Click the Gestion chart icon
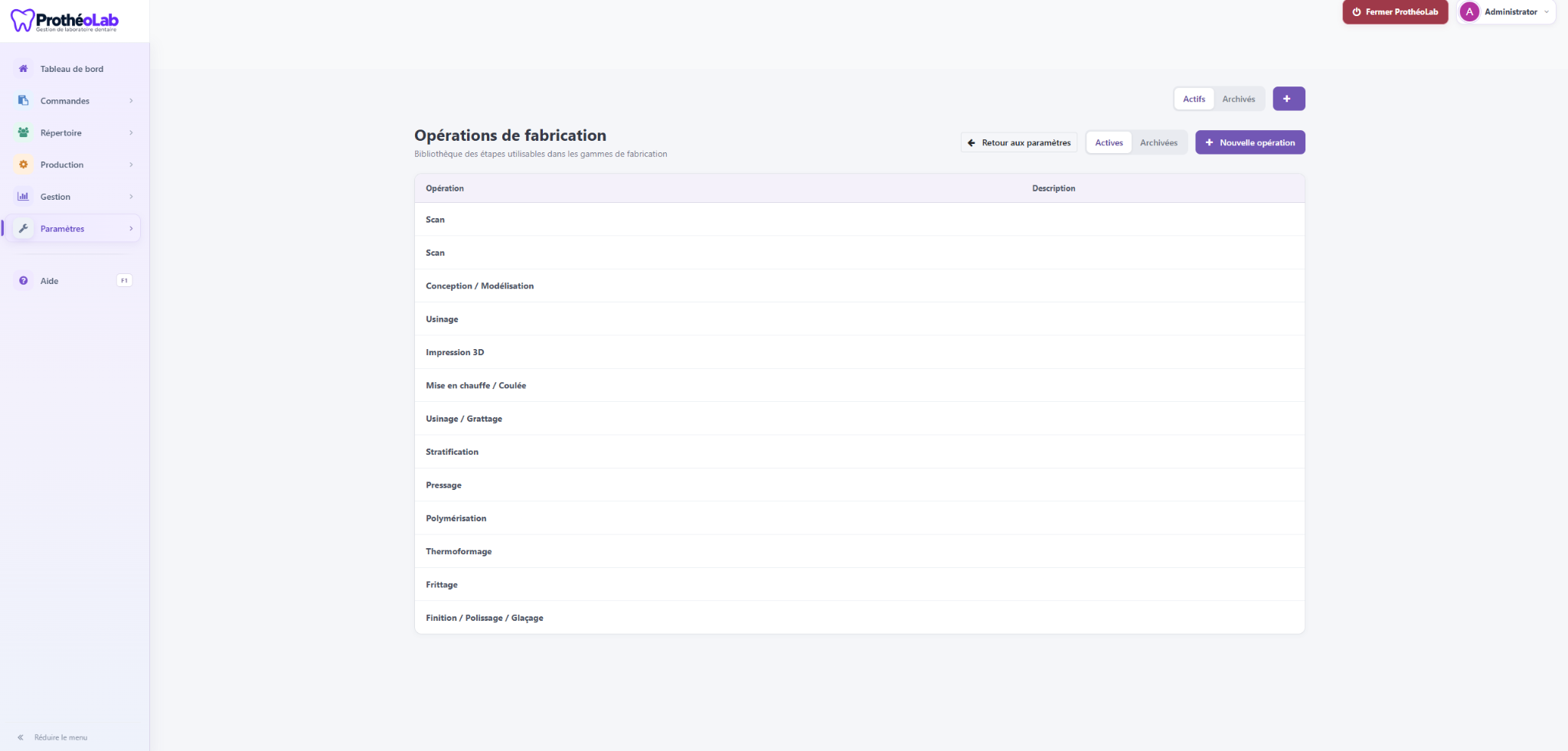The image size is (1568, 751). 24,197
